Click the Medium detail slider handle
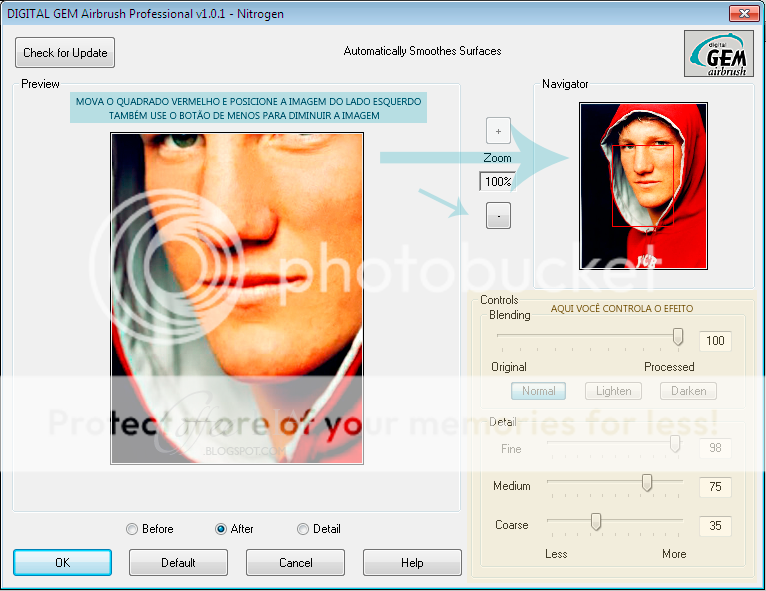The image size is (766, 591). coord(647,484)
